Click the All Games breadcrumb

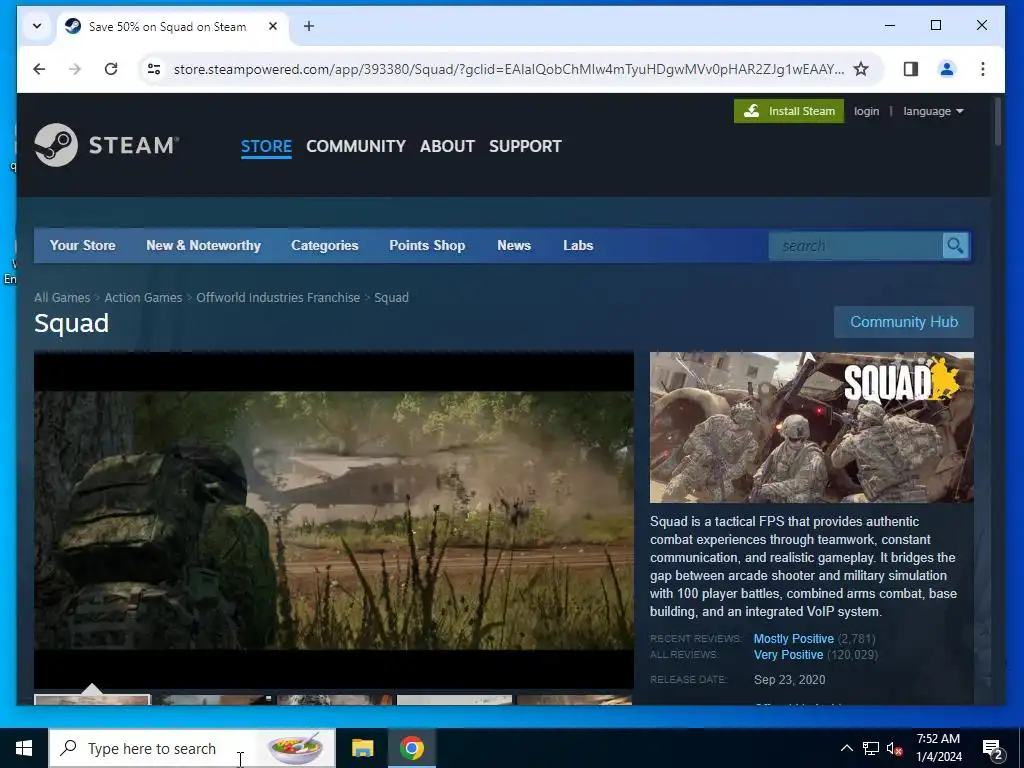[62, 298]
